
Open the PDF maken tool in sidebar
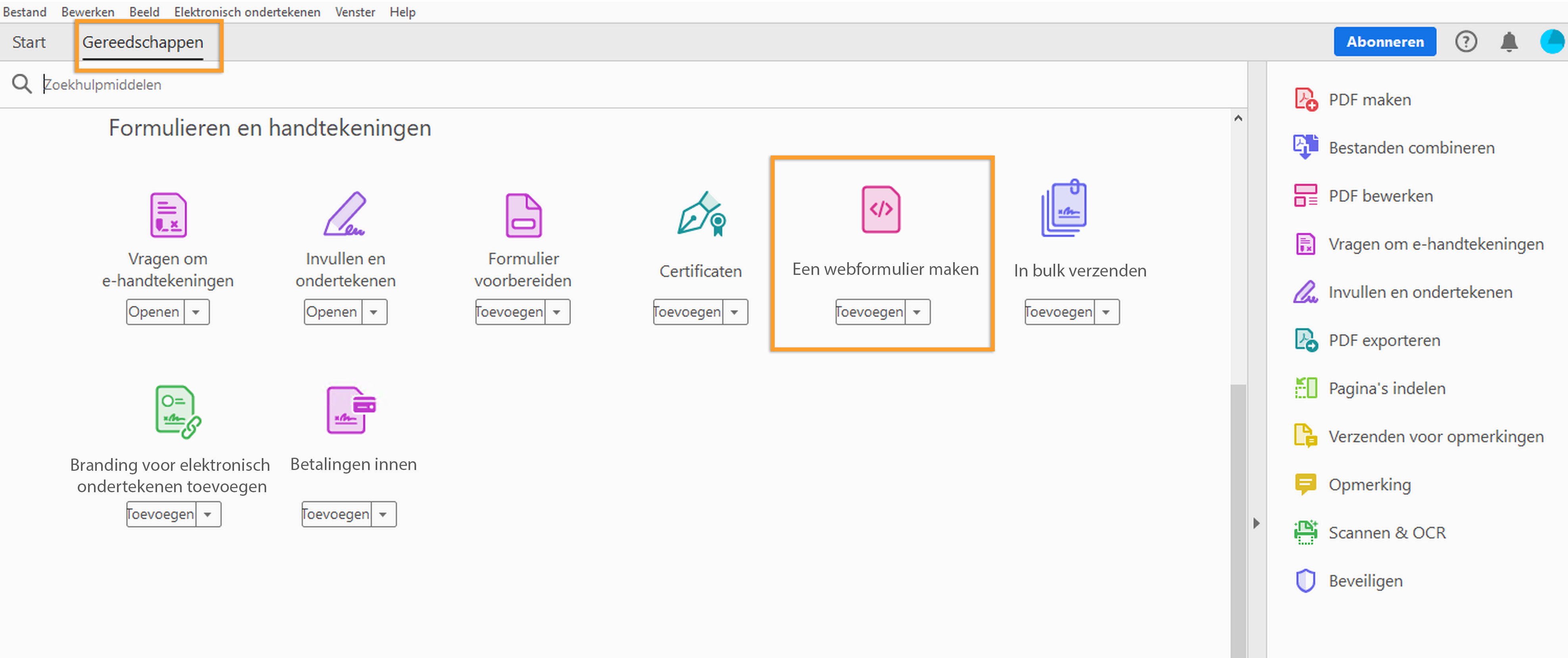(x=1369, y=99)
